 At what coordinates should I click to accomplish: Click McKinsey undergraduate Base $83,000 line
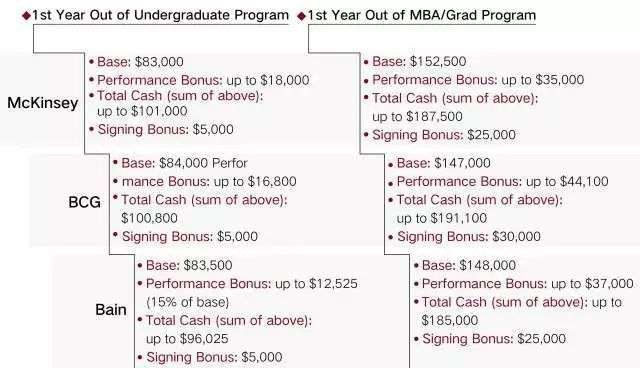coord(140,62)
